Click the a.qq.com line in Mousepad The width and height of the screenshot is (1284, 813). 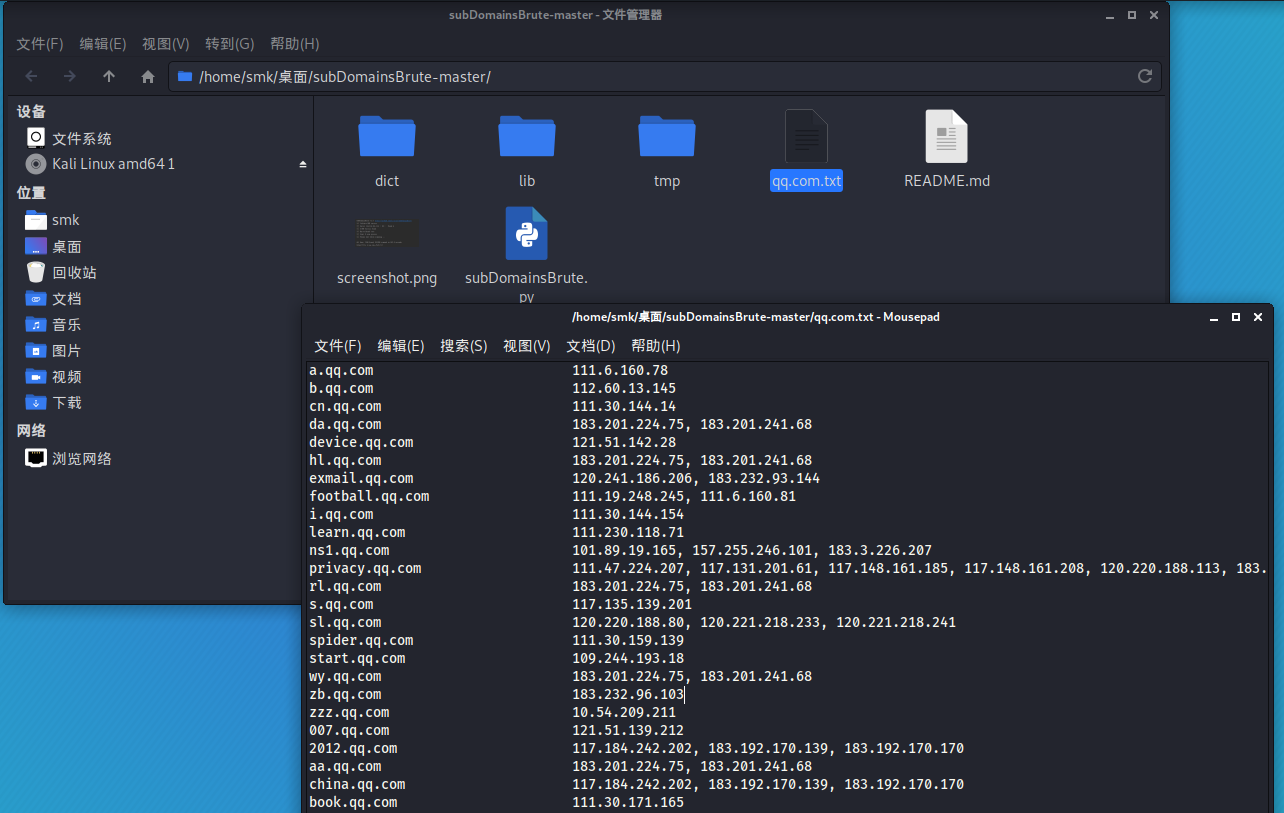[x=341, y=370]
